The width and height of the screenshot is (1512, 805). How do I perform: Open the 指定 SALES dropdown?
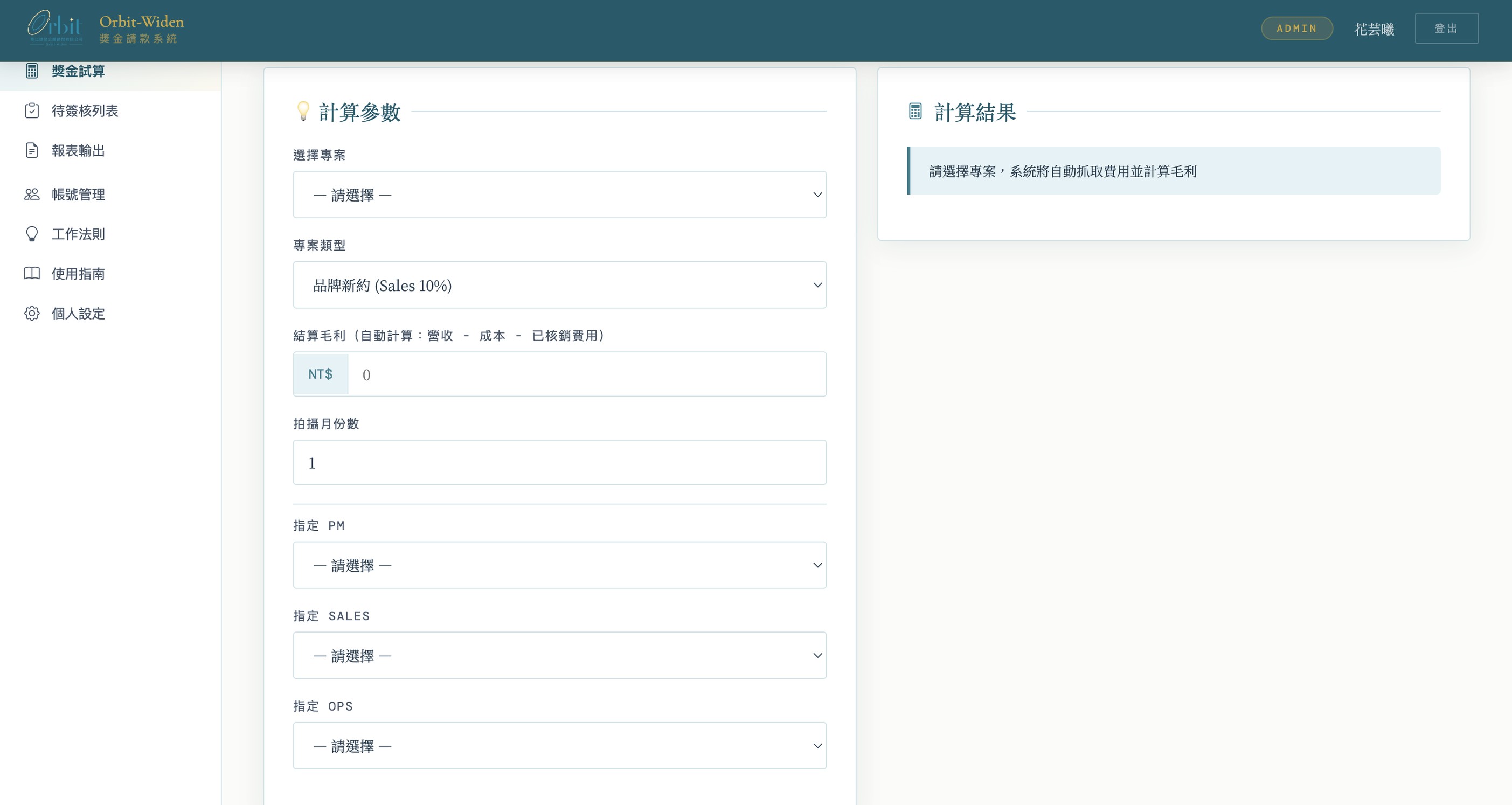click(559, 655)
